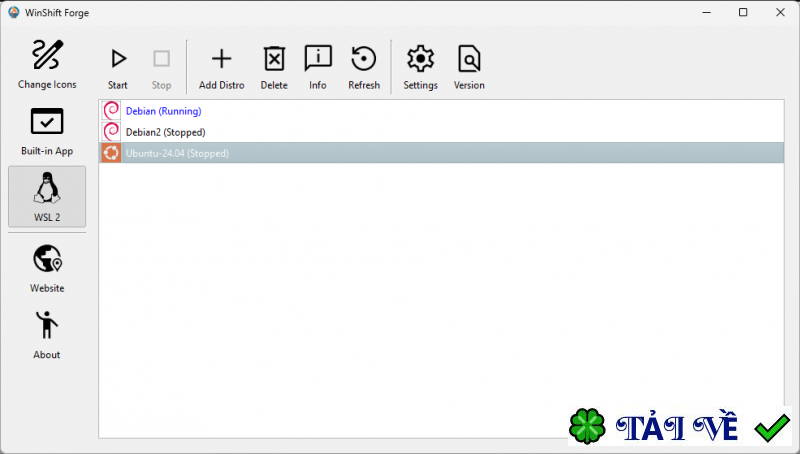Add a new distro

coord(221,67)
